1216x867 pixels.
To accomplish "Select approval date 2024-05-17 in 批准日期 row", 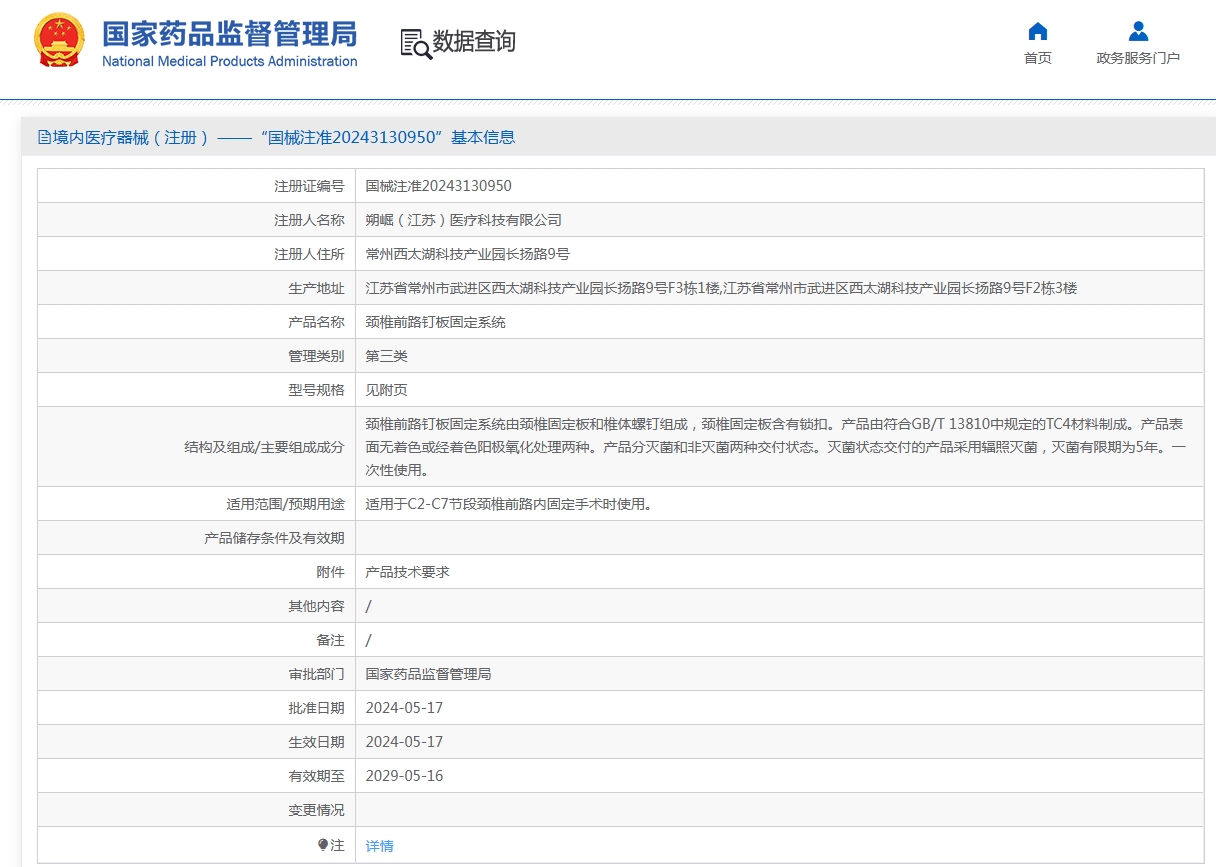I will (x=404, y=708).
